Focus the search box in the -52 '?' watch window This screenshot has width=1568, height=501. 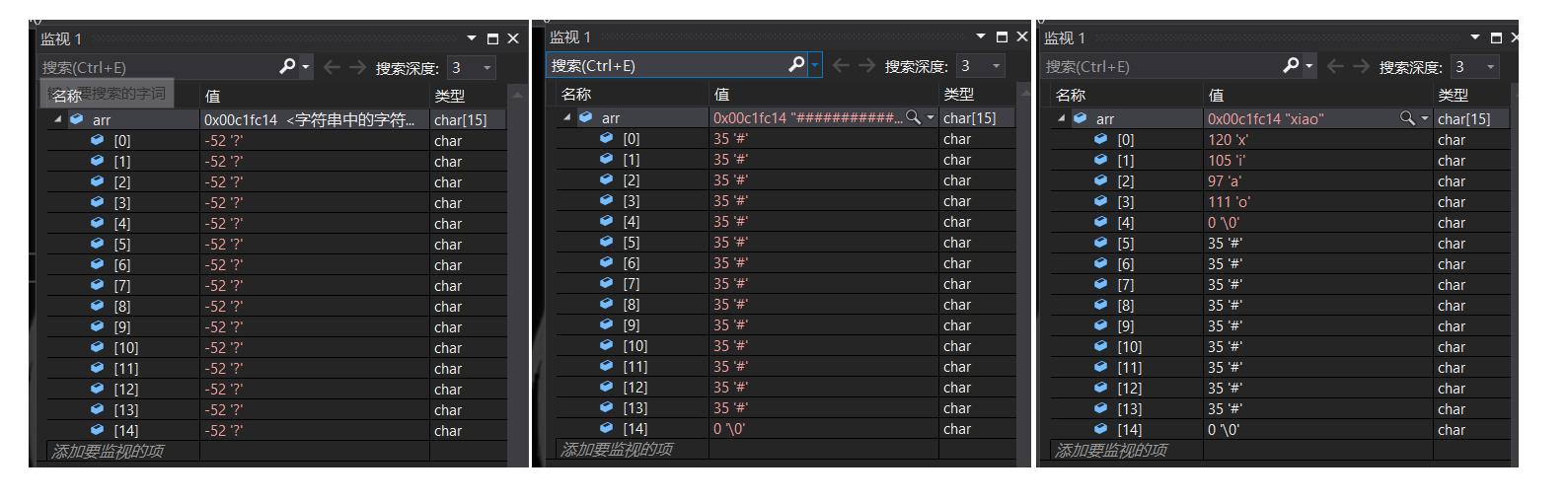pos(158,67)
